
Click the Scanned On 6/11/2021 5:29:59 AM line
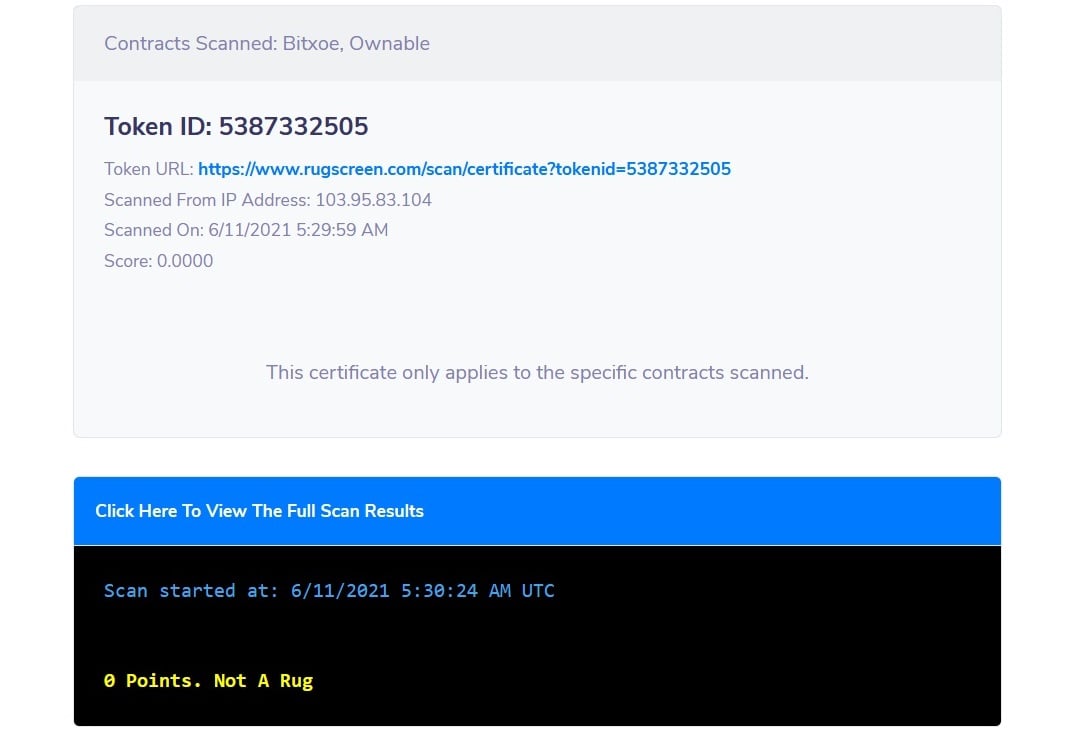(x=246, y=230)
